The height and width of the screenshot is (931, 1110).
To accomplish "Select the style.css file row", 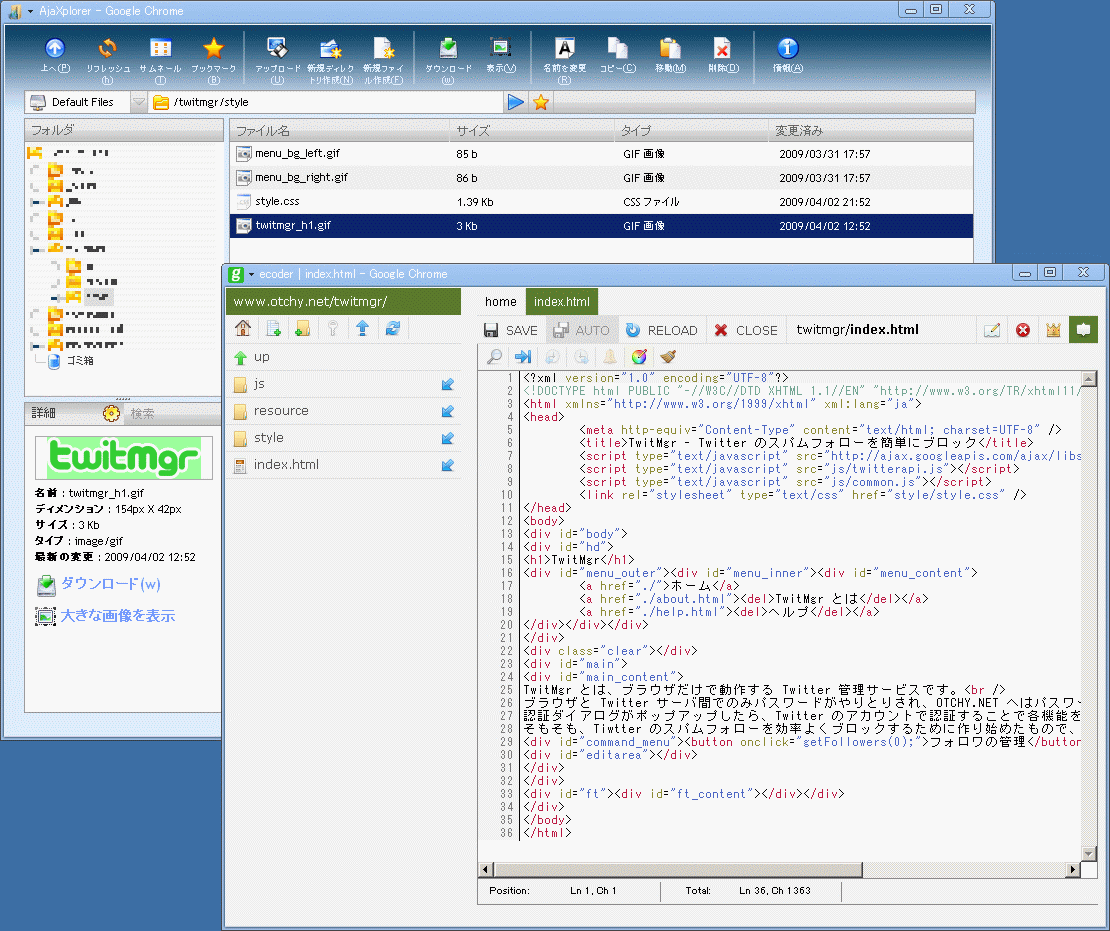I will [601, 202].
